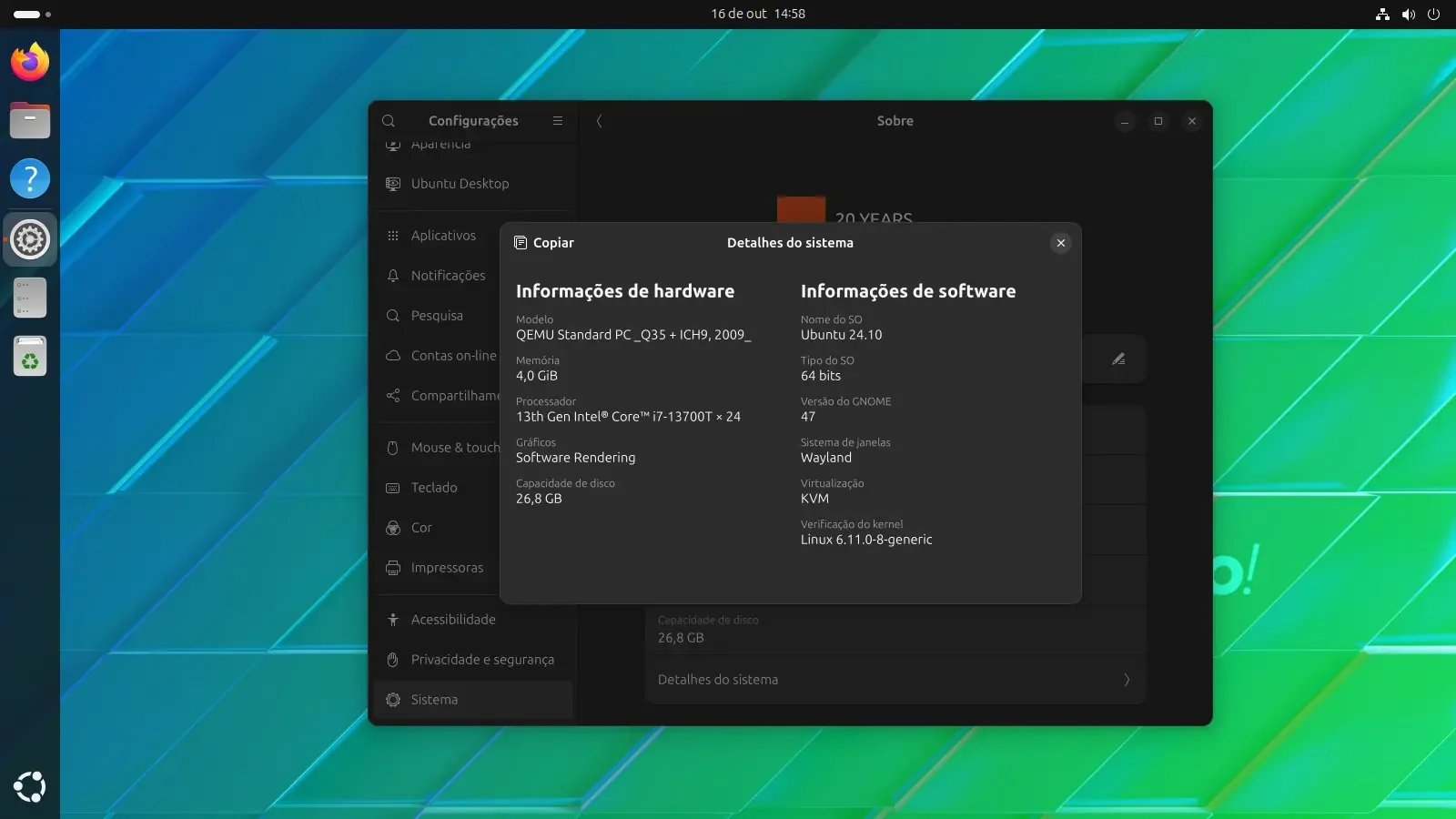Click the pencil edit icon for device name
Viewport: 1456px width, 819px height.
(1118, 359)
